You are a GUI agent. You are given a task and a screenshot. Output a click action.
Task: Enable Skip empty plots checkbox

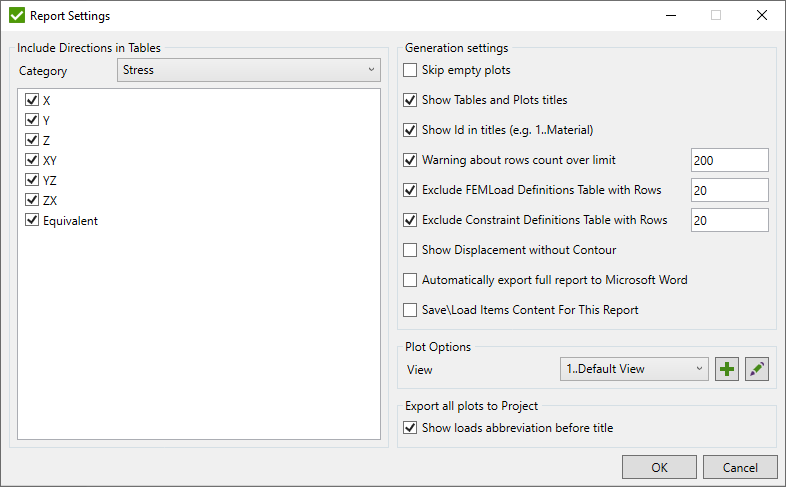click(x=410, y=71)
